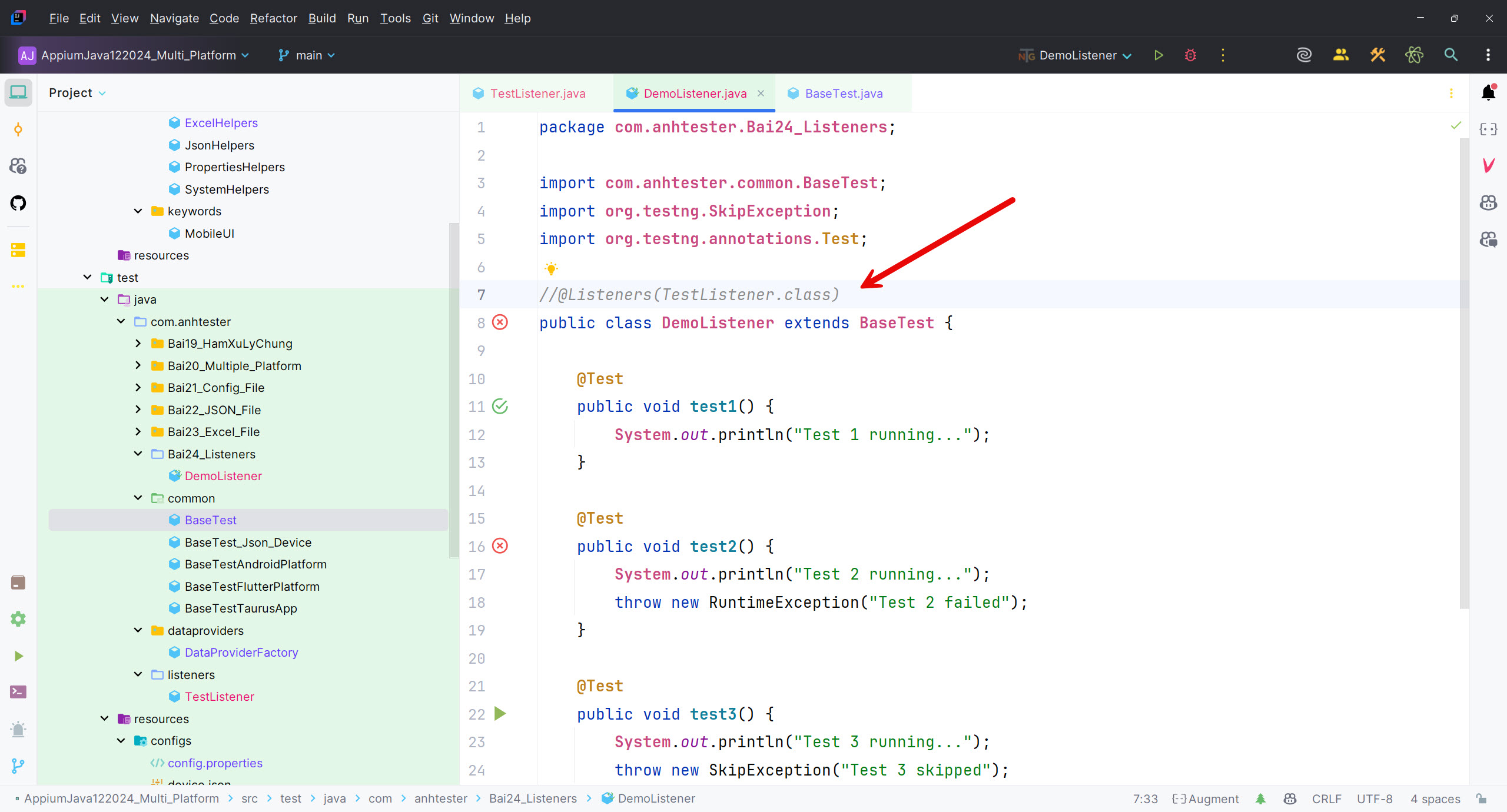The width and height of the screenshot is (1507, 812).
Task: Open the Copilot status bar icon
Action: [1290, 798]
